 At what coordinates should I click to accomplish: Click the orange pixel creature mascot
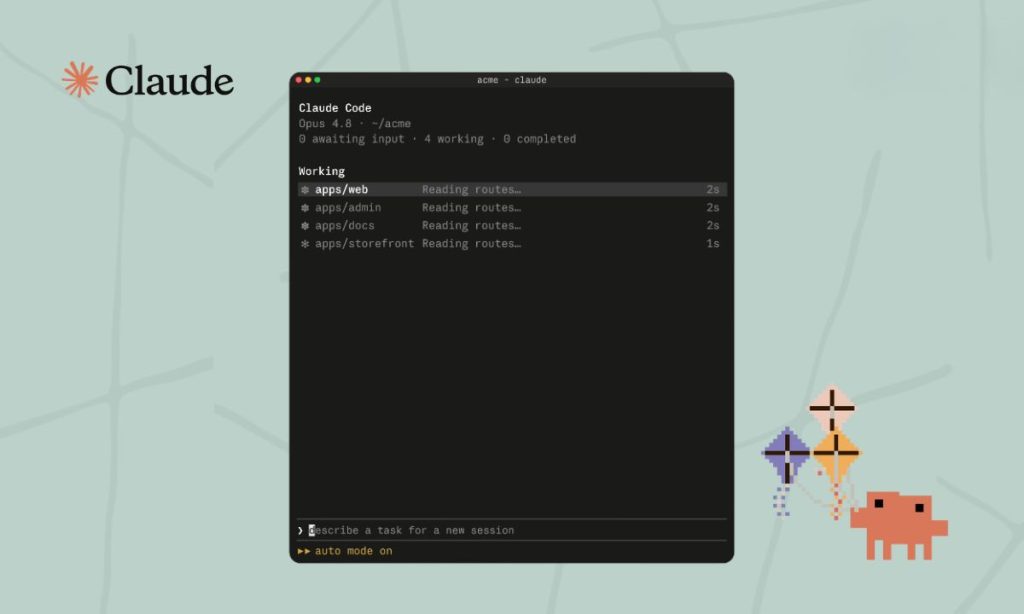[x=899, y=525]
